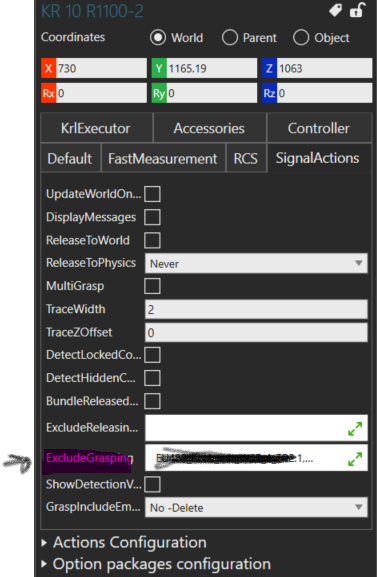Select the World coordinates radio button
This screenshot has width=377, height=577.
coord(158,38)
